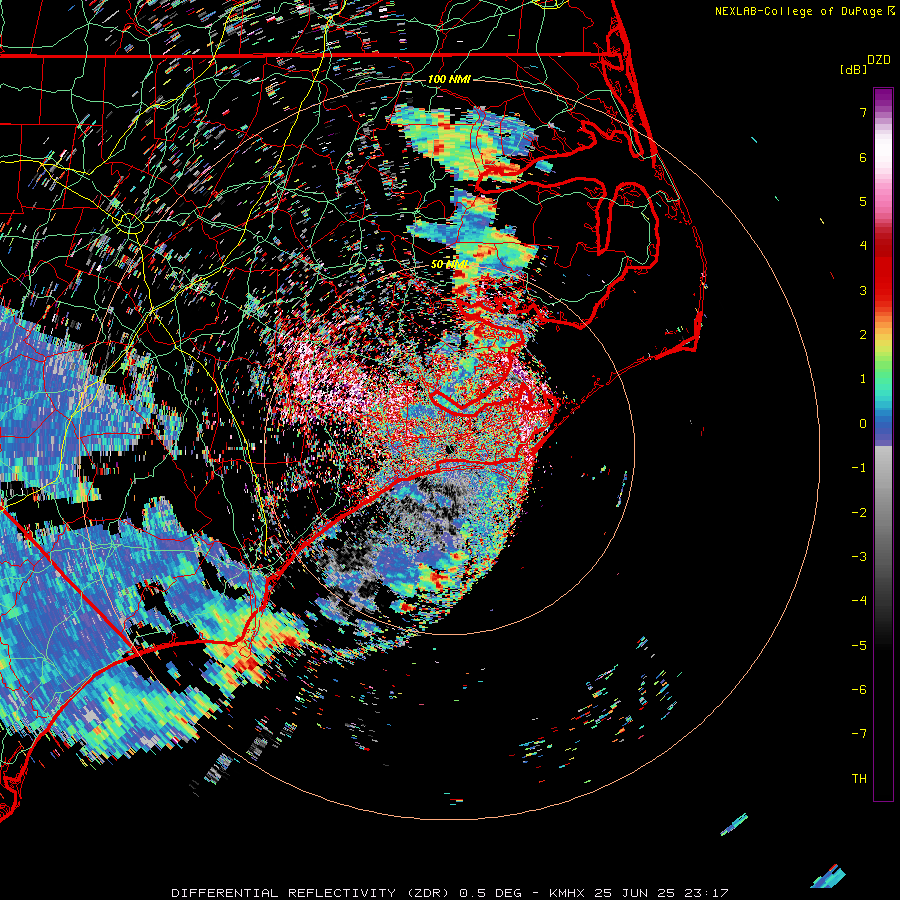Click the [dB] unit label
This screenshot has width=900, height=900.
click(854, 69)
